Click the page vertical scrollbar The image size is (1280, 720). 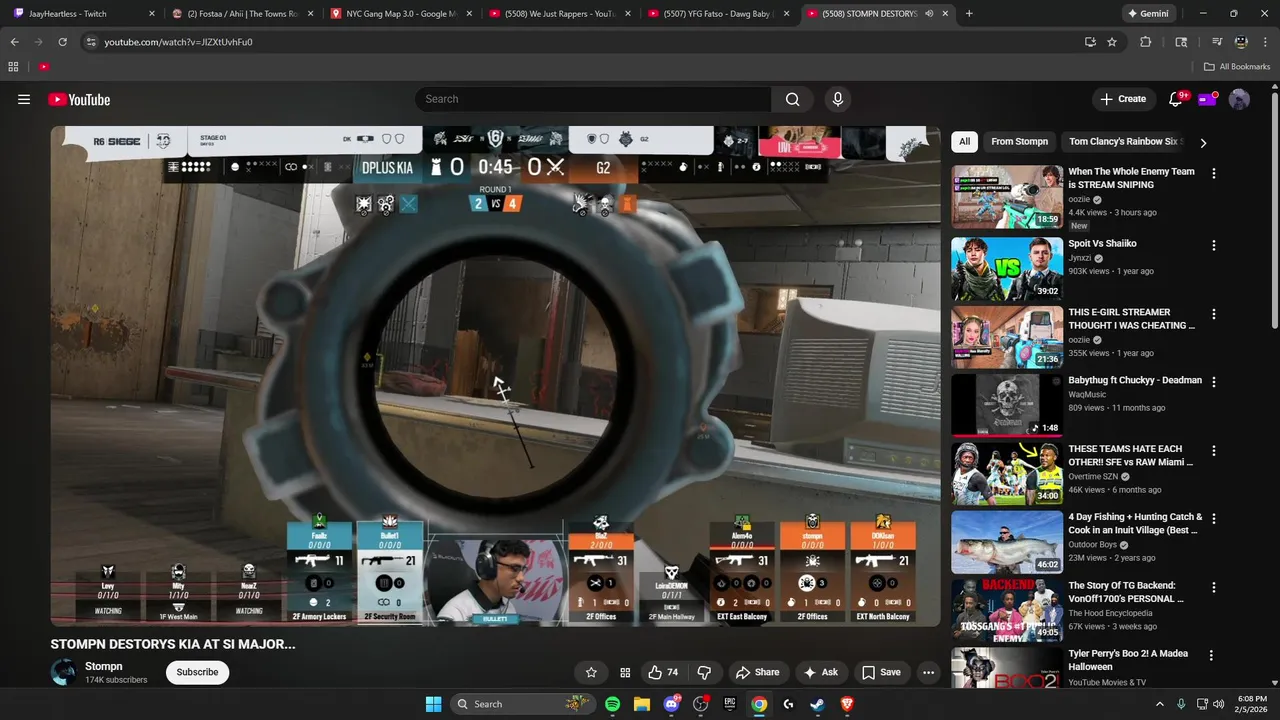click(x=1274, y=208)
